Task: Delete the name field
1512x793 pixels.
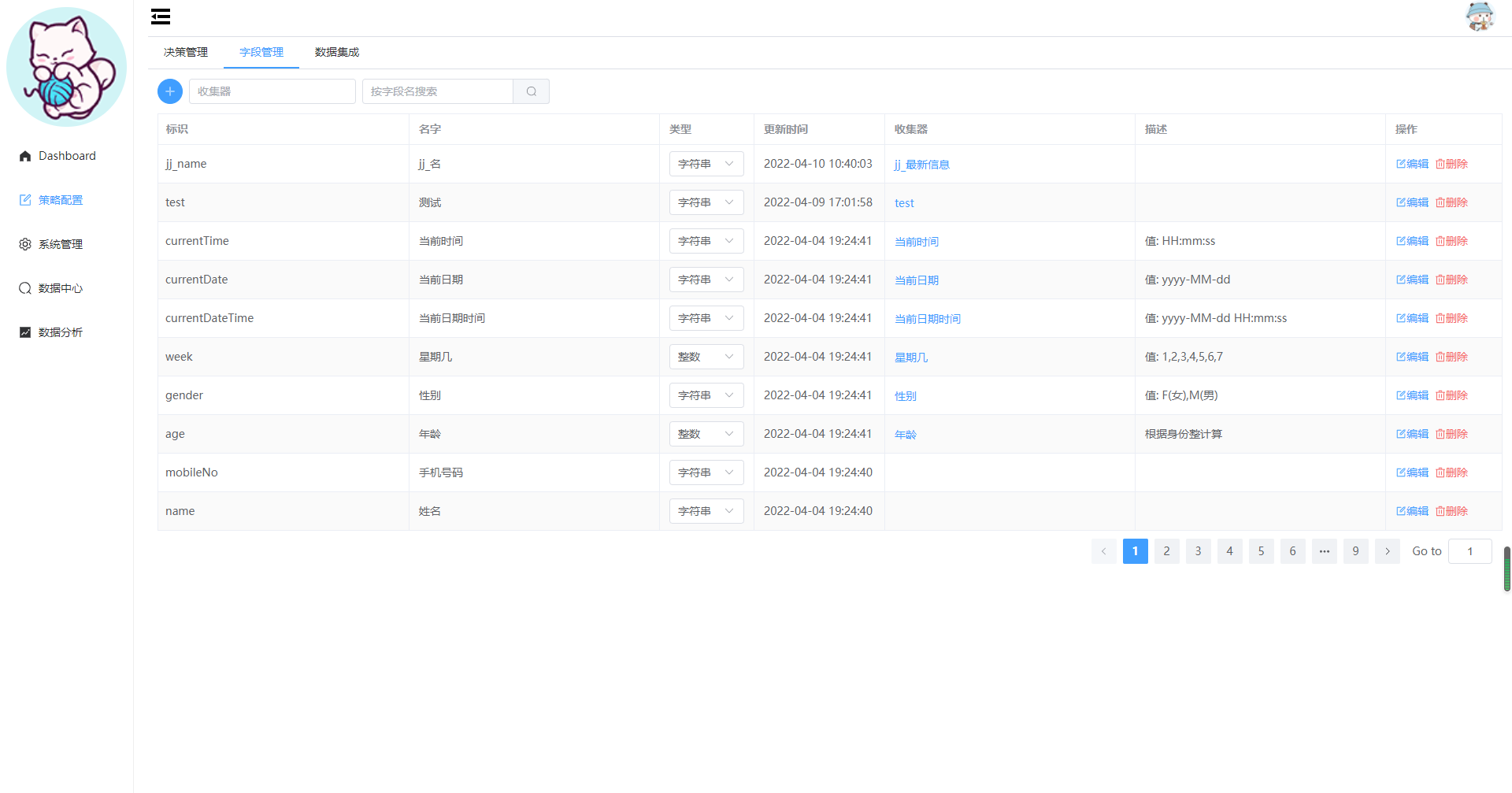Action: (1451, 511)
